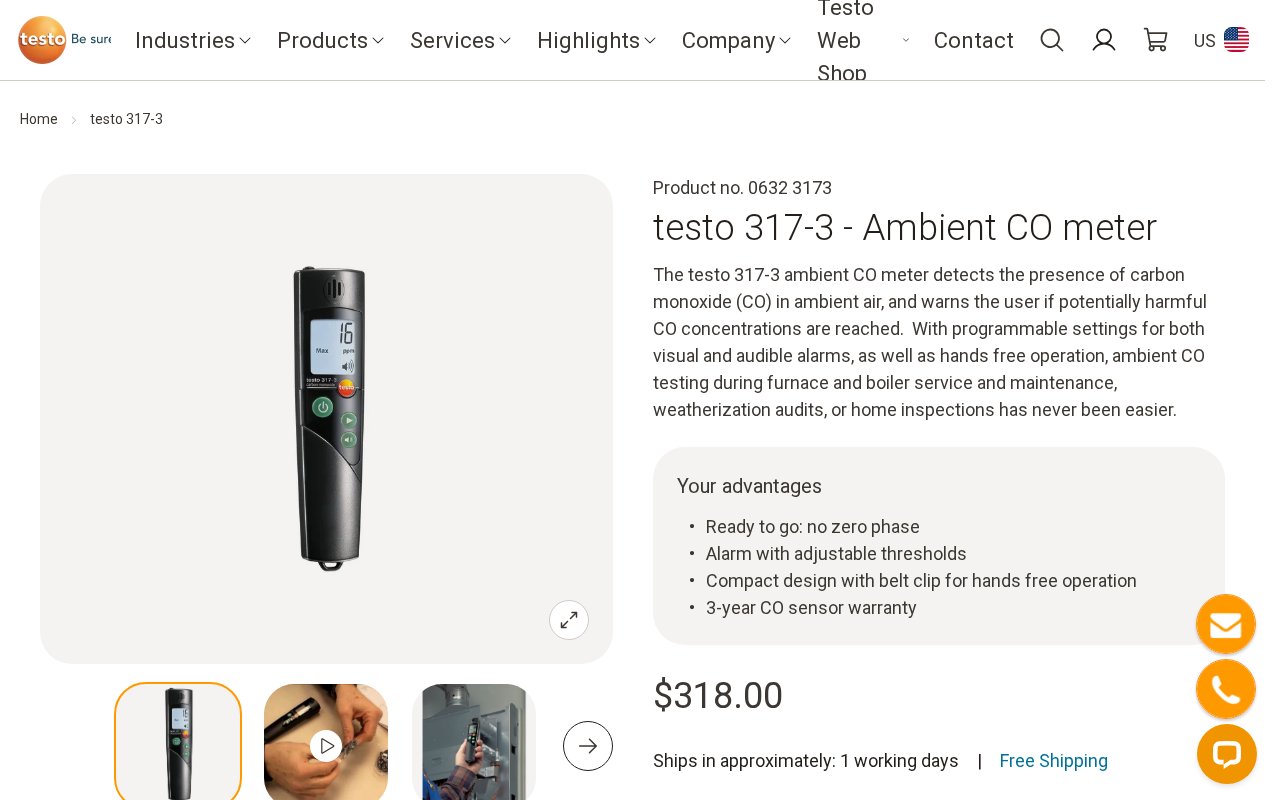
Task: Show next product thumbnails with arrow
Action: point(587,746)
